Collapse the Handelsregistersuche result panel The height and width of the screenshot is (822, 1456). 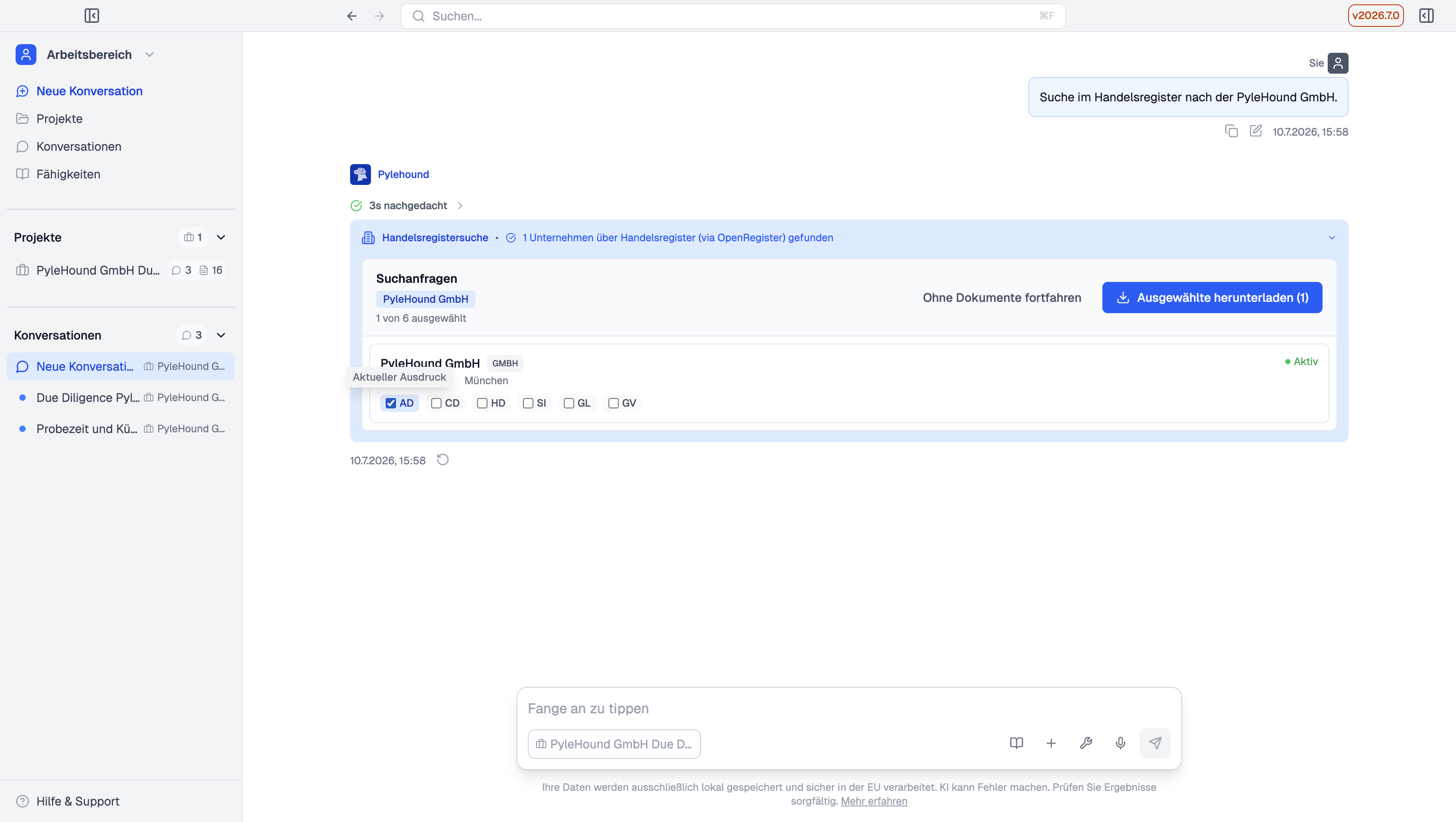(x=1332, y=238)
